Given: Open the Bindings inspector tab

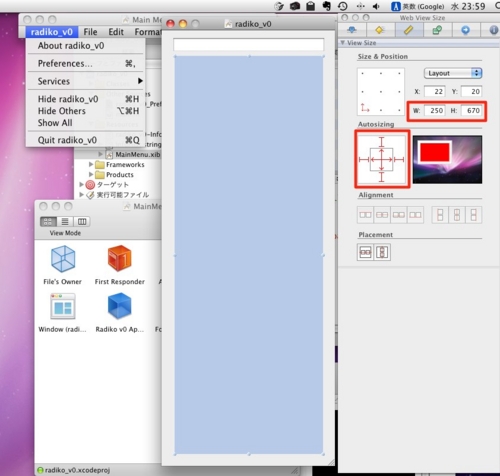Looking at the screenshot, I should [437, 30].
